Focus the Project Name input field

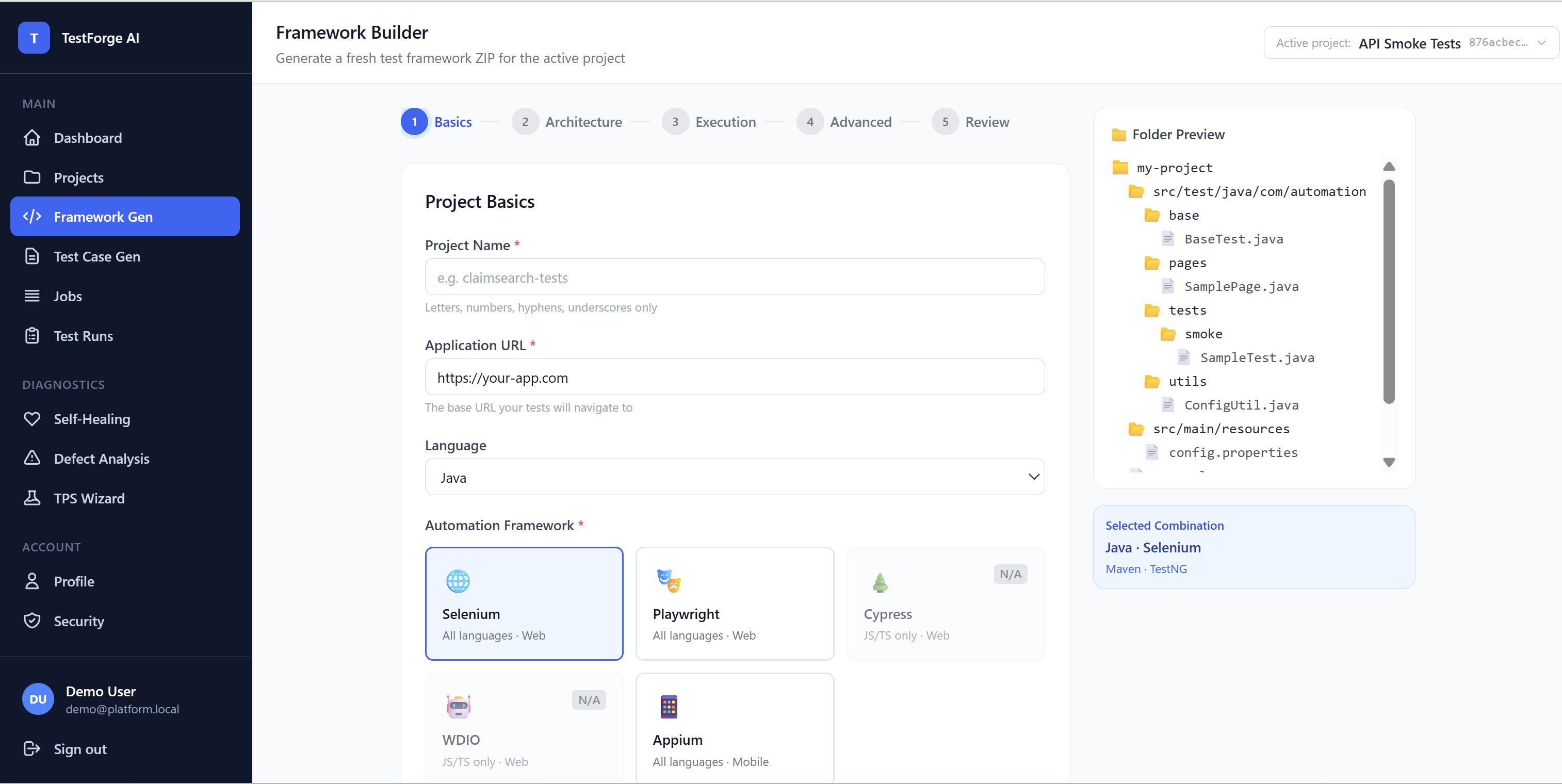[735, 277]
